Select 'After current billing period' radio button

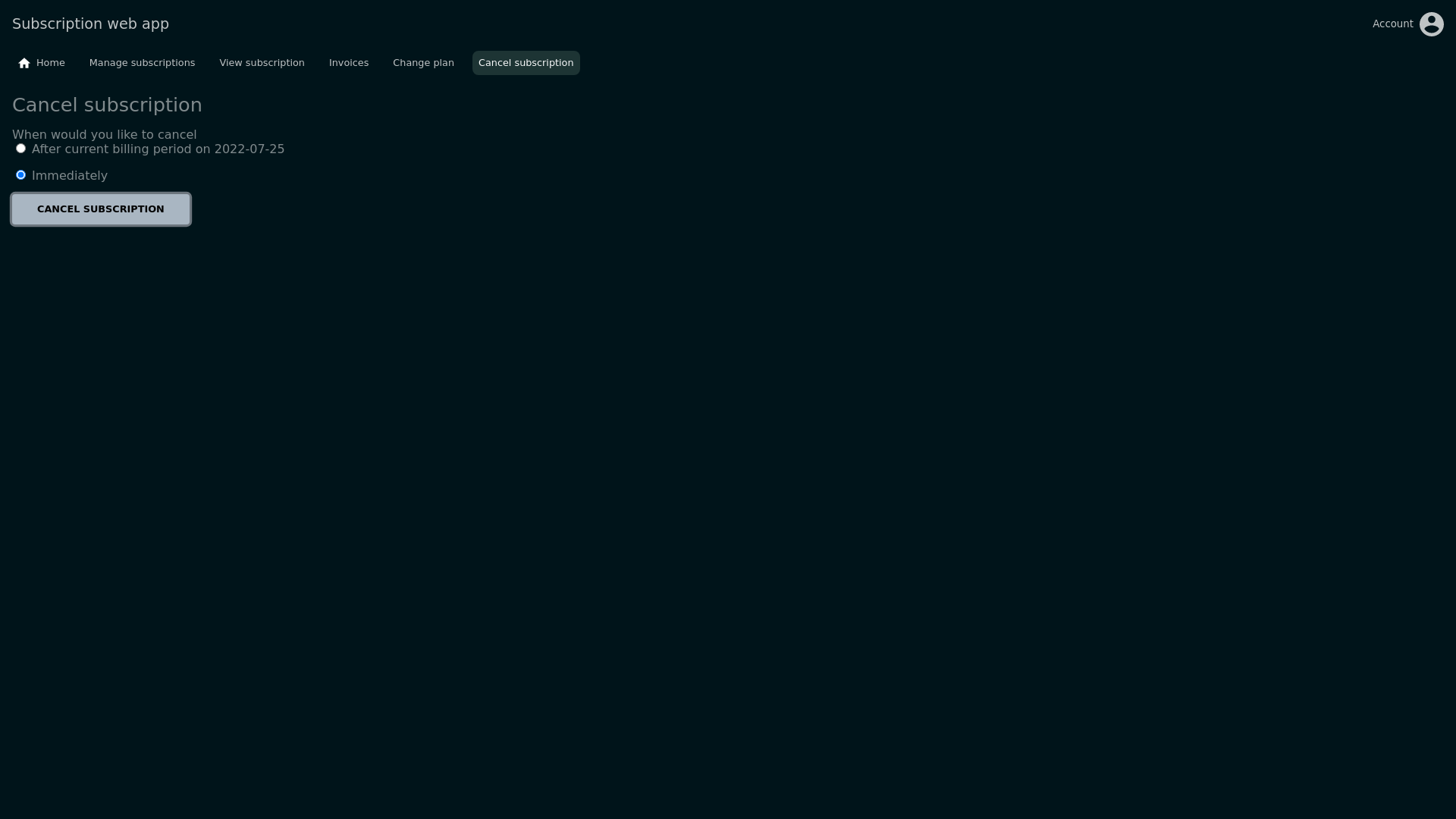click(20, 149)
